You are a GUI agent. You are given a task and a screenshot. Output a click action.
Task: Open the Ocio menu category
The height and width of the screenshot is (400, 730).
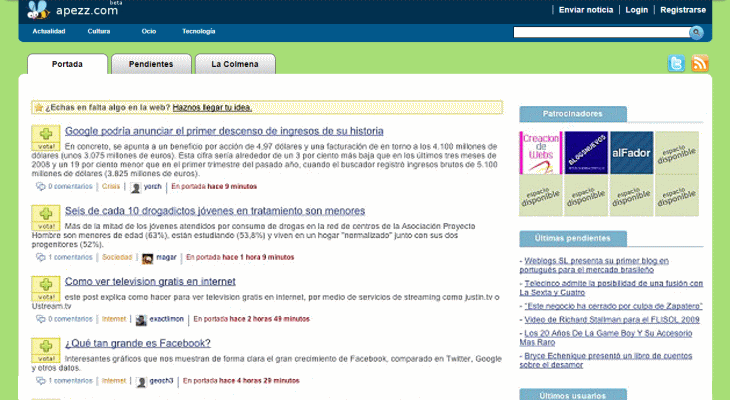click(x=149, y=31)
